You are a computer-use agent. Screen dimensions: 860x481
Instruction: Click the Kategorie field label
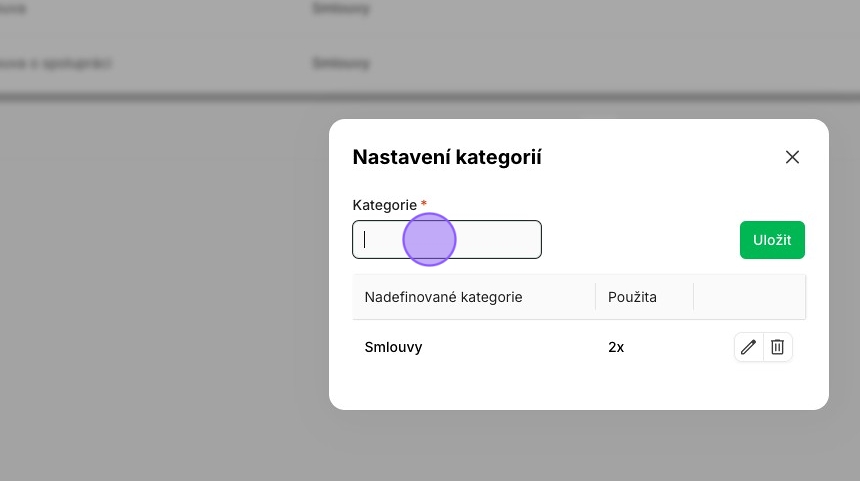coord(384,205)
